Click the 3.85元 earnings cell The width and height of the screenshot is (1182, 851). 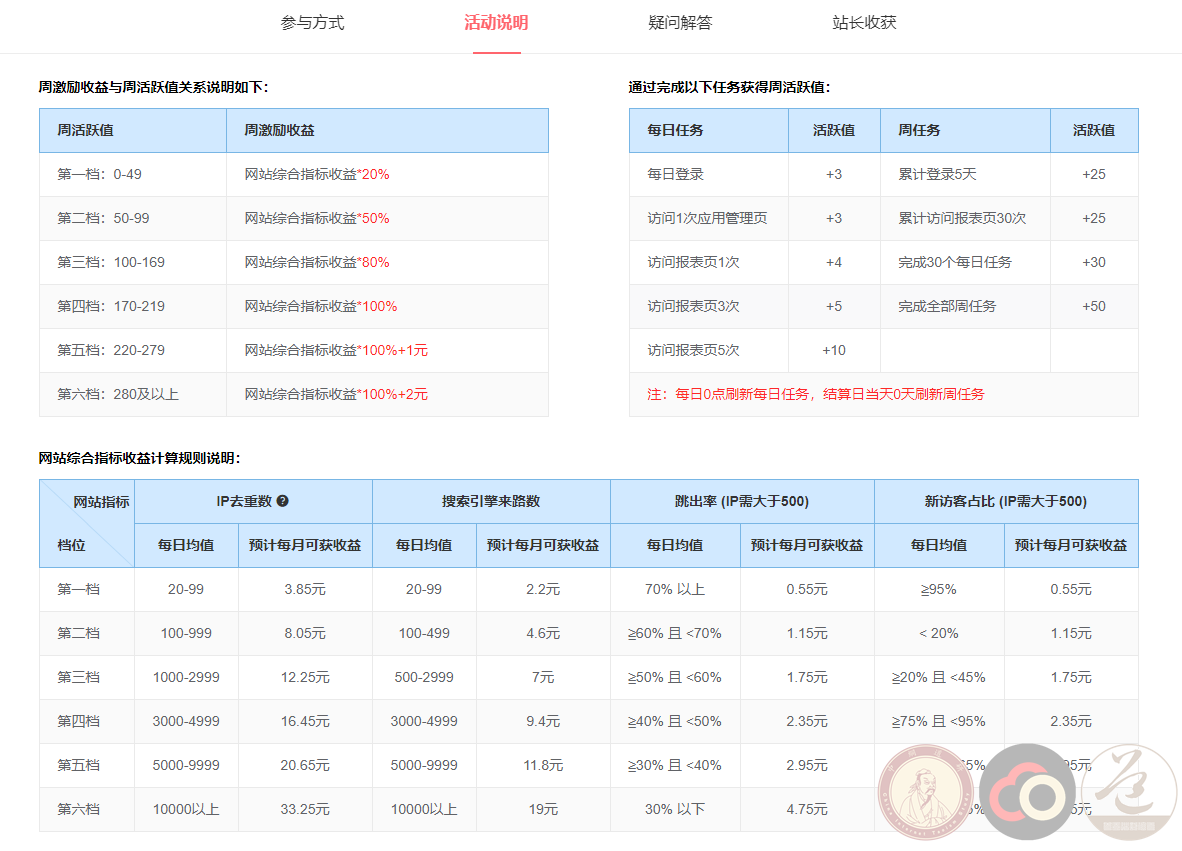click(305, 589)
